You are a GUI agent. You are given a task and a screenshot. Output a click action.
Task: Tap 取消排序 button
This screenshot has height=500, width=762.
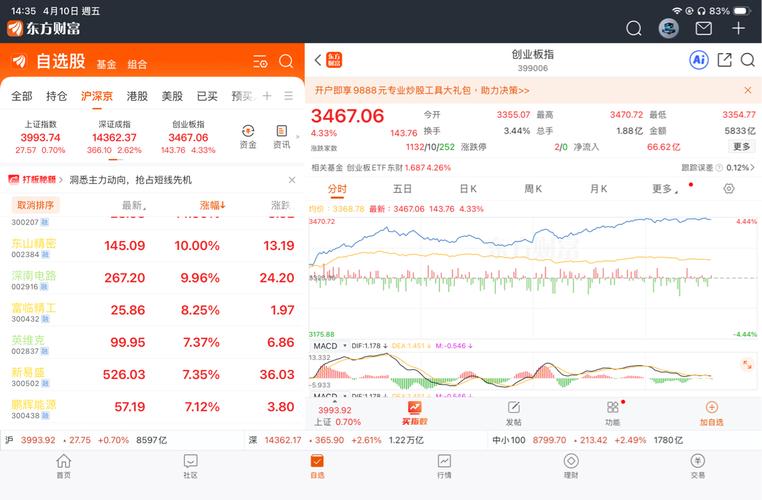[35, 205]
